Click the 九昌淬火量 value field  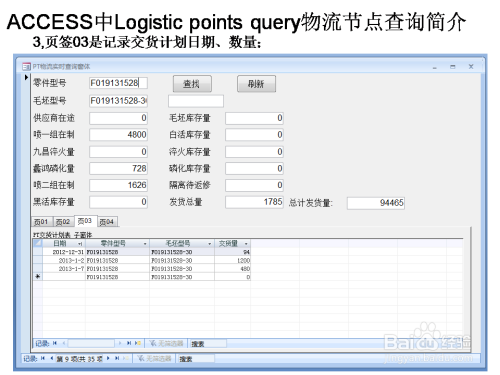point(118,152)
